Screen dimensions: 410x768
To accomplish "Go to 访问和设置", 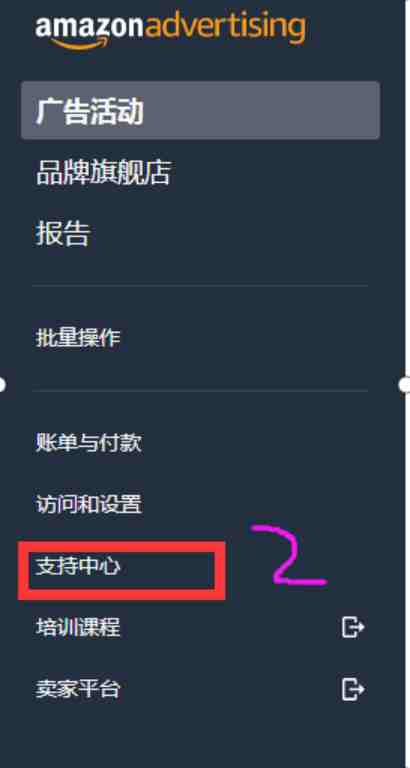I will coord(89,504).
